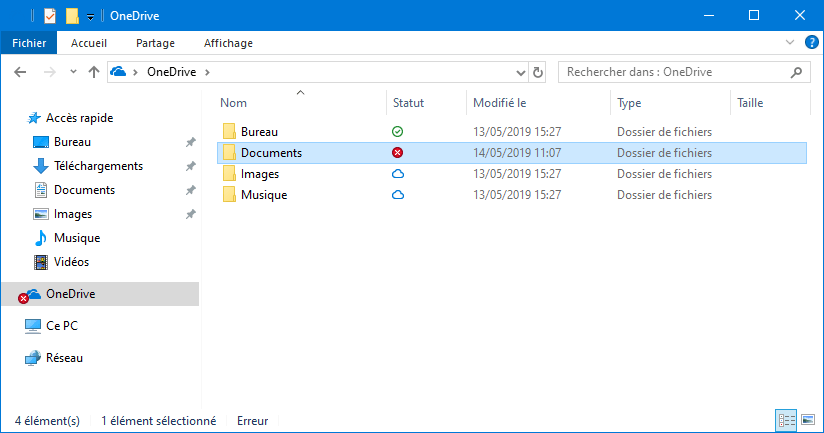
Task: Click the OneDrive cloud icon in the address bar
Action: tap(118, 71)
